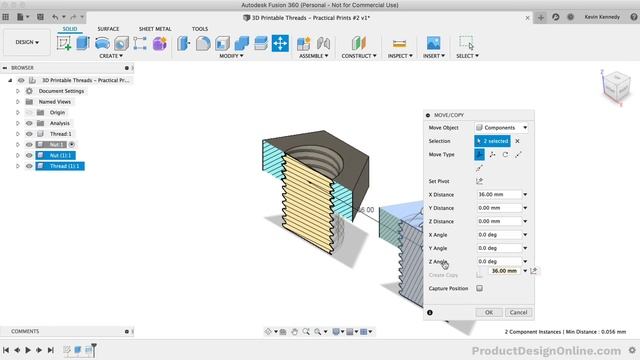Select the Combine tool

coord(242,43)
